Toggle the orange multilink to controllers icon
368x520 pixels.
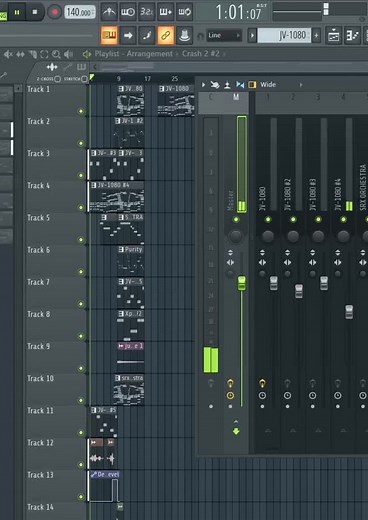click(166, 35)
